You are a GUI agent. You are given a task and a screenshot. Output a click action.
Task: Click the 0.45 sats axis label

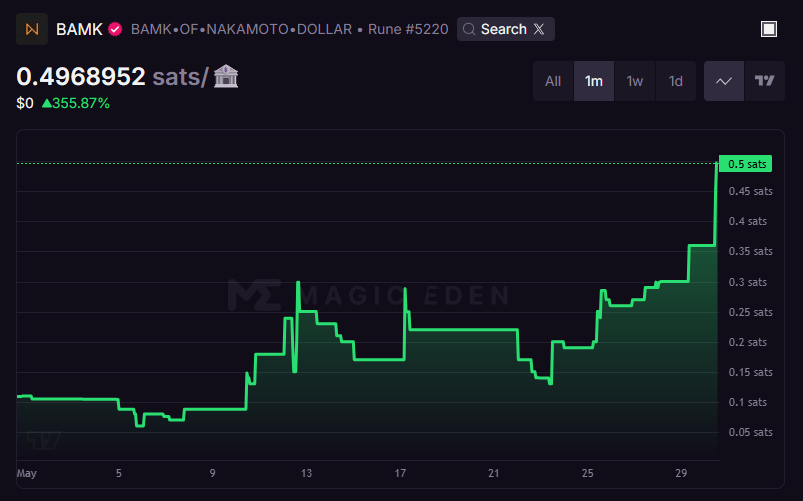point(750,191)
